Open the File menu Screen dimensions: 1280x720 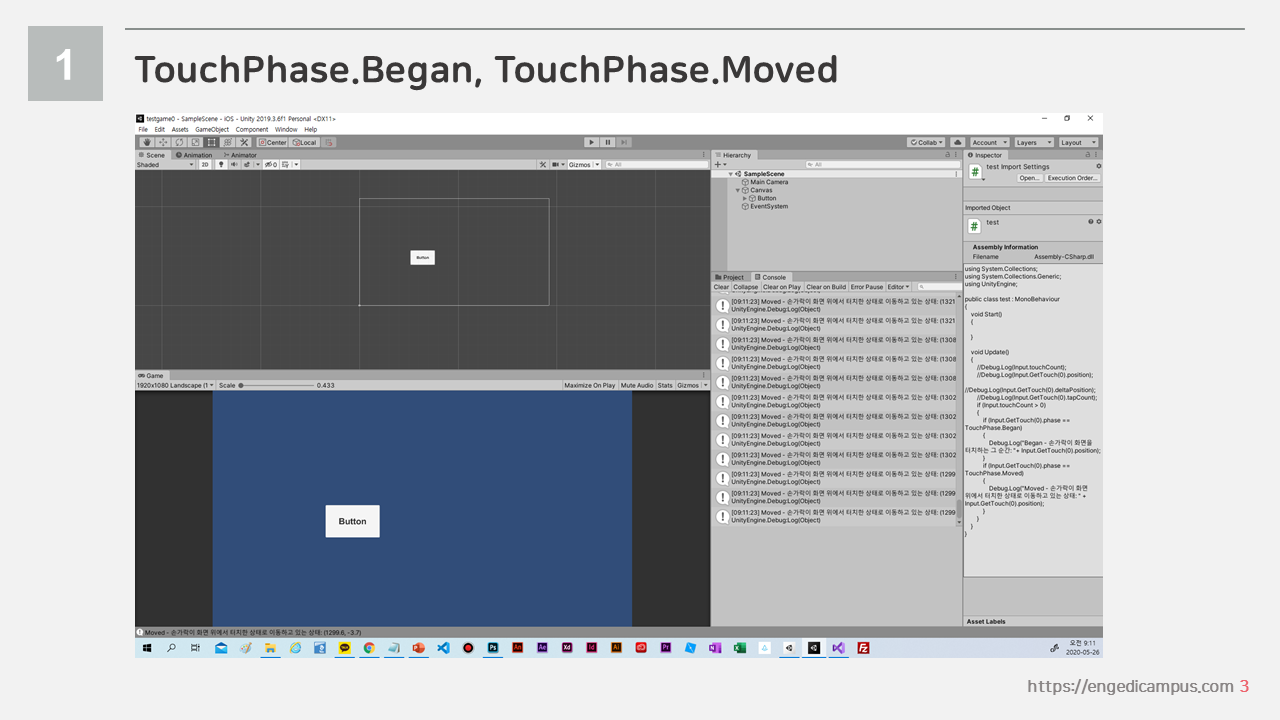pyautogui.click(x=143, y=129)
